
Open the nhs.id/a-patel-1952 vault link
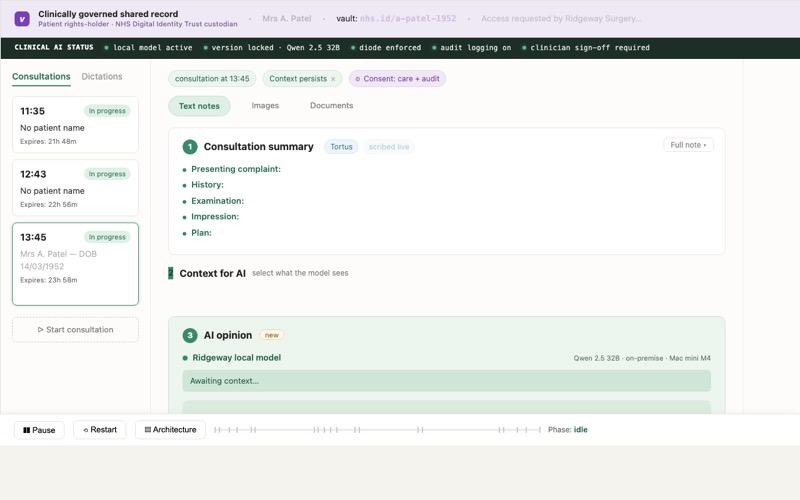pyautogui.click(x=408, y=18)
